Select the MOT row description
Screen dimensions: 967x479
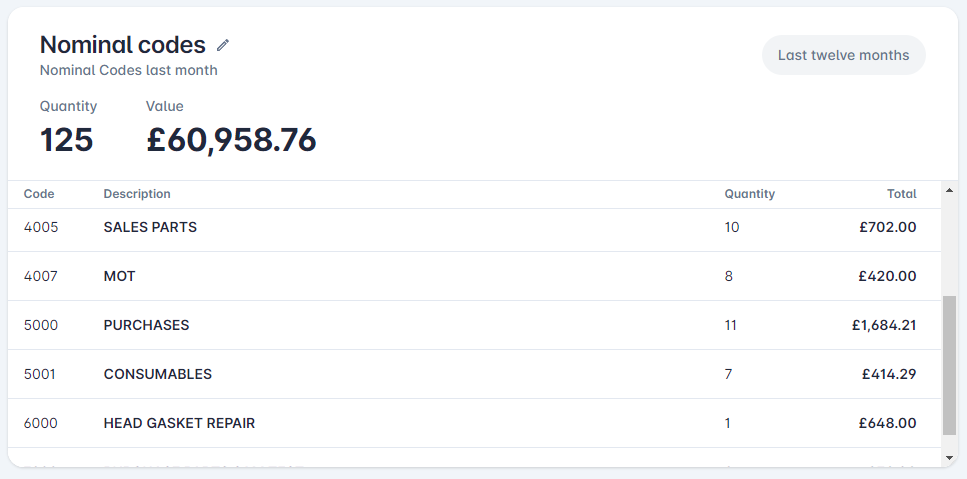119,276
